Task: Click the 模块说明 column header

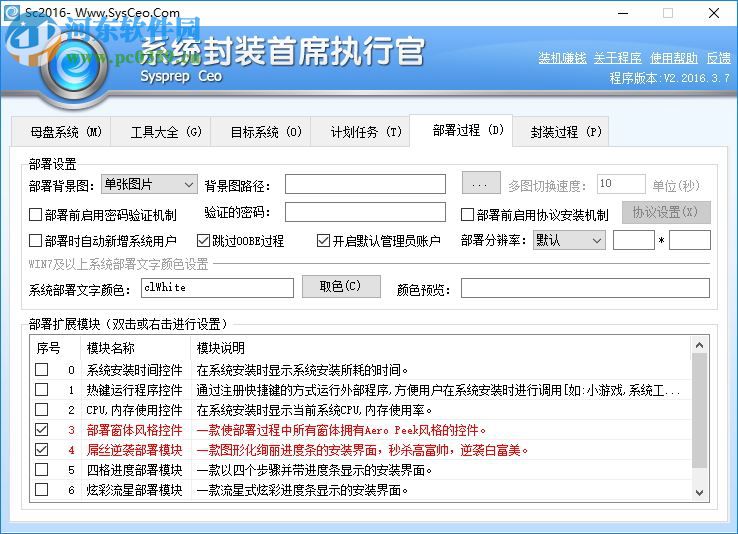Action: click(x=440, y=348)
